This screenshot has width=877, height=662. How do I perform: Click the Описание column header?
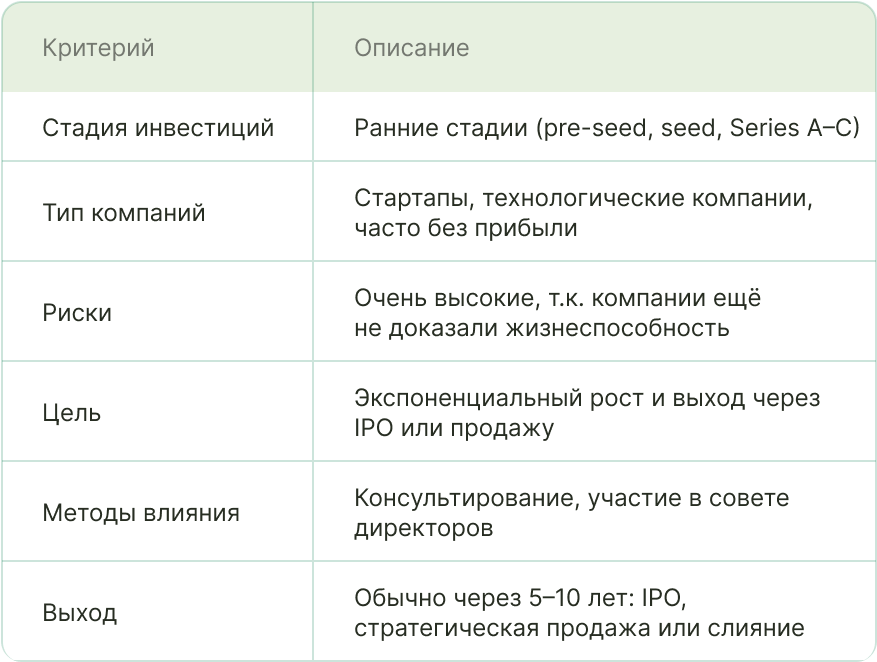[x=411, y=48]
